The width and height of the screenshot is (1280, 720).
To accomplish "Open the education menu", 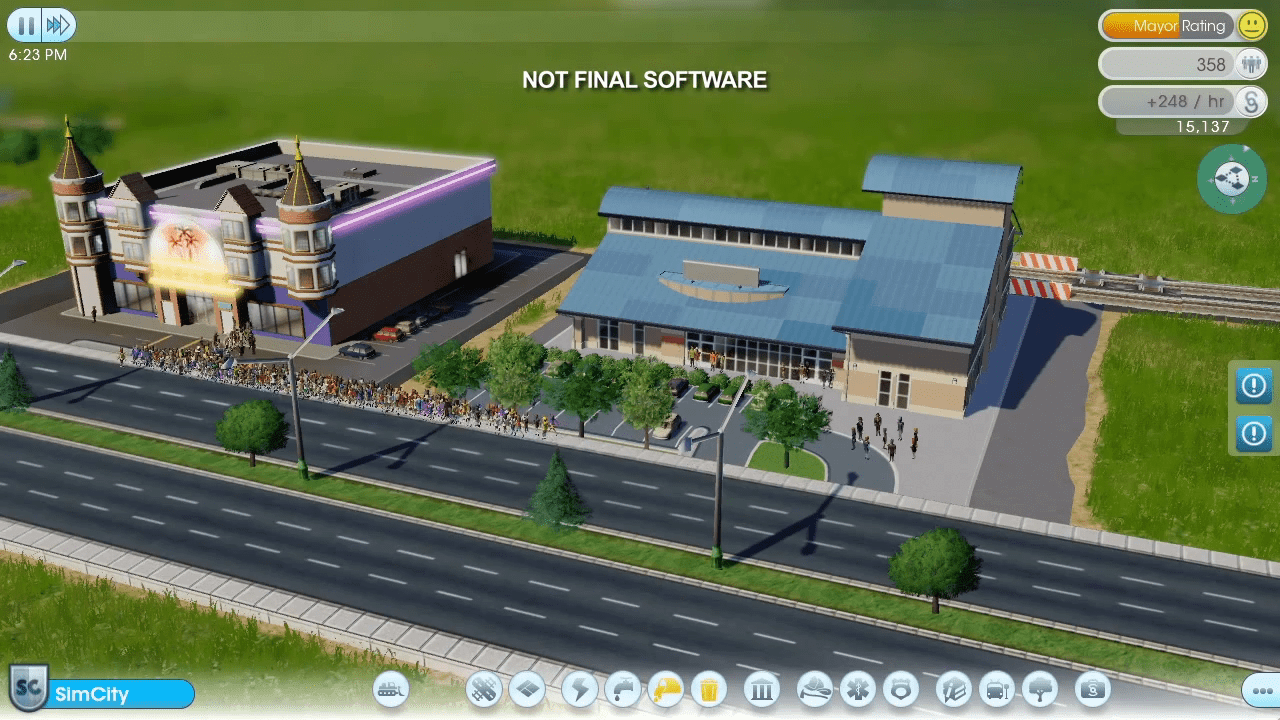I will click(952, 690).
